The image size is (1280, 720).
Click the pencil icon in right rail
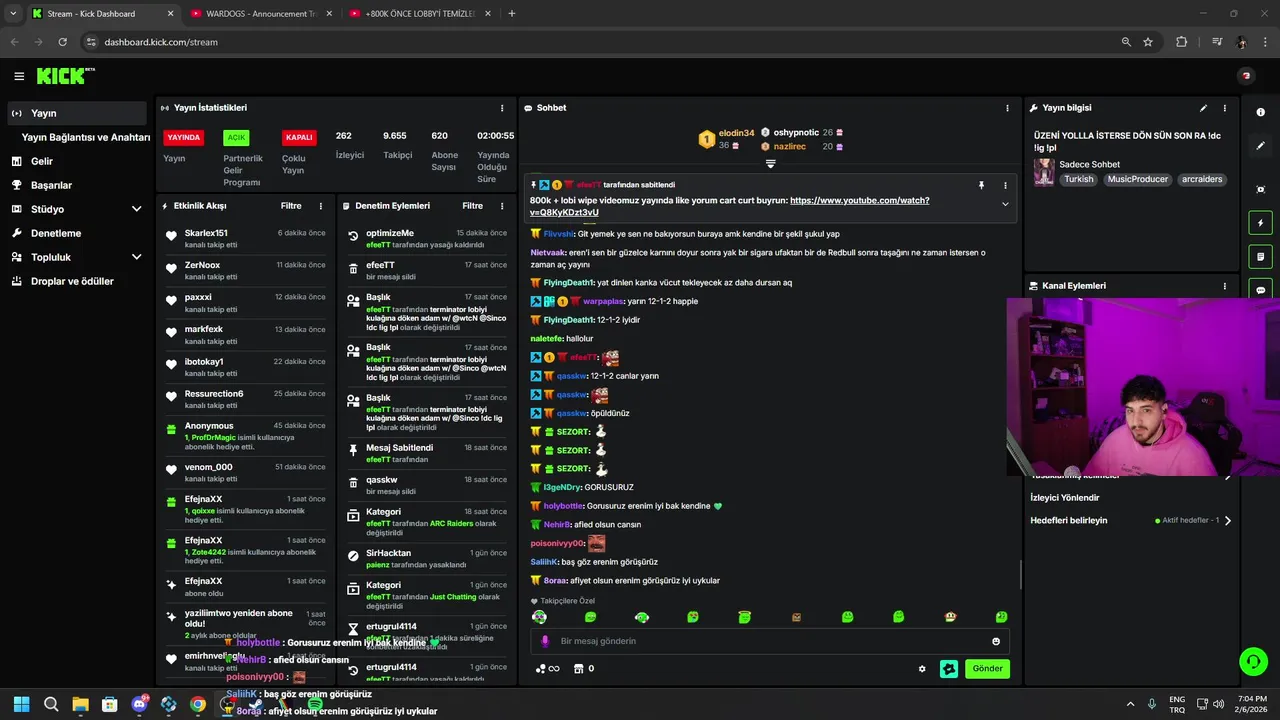1261,146
